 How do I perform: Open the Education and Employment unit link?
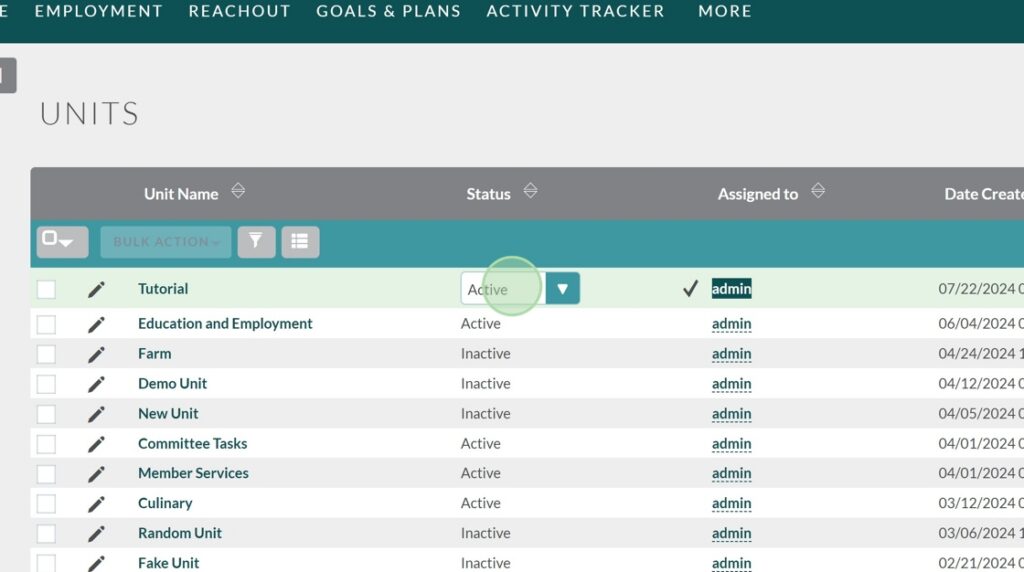tap(225, 324)
